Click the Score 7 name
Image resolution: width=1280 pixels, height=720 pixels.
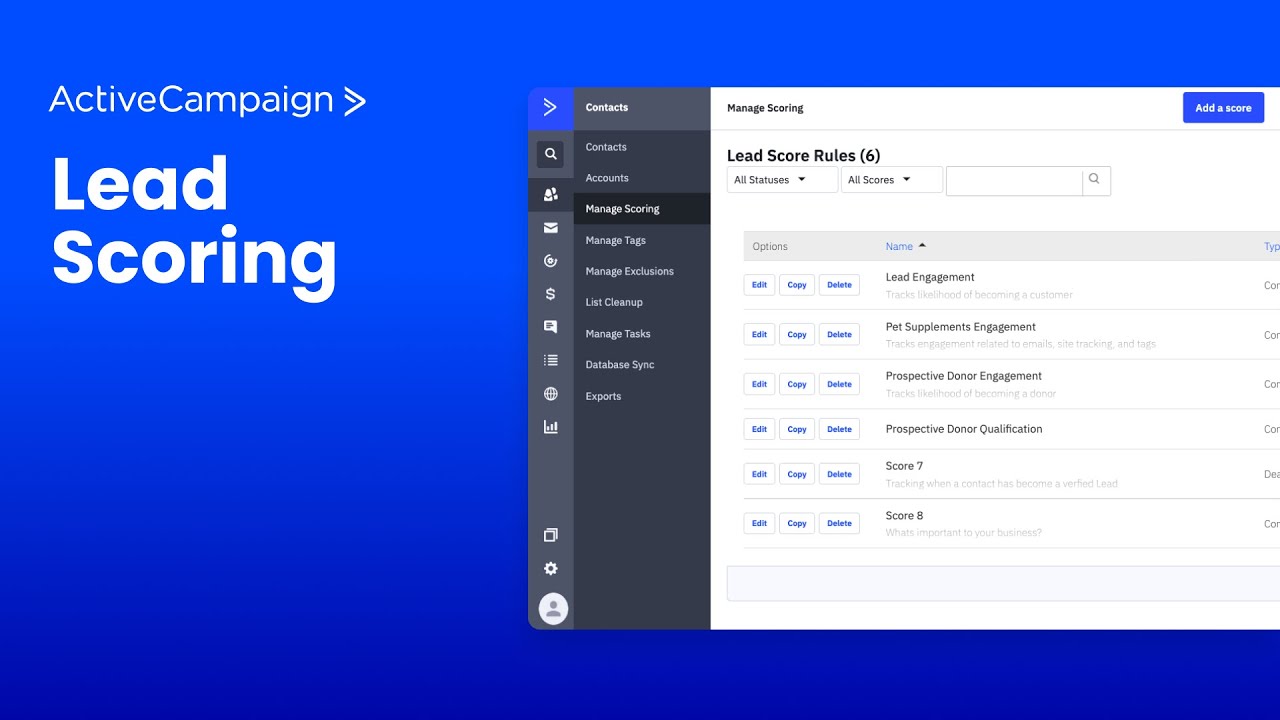(x=904, y=466)
